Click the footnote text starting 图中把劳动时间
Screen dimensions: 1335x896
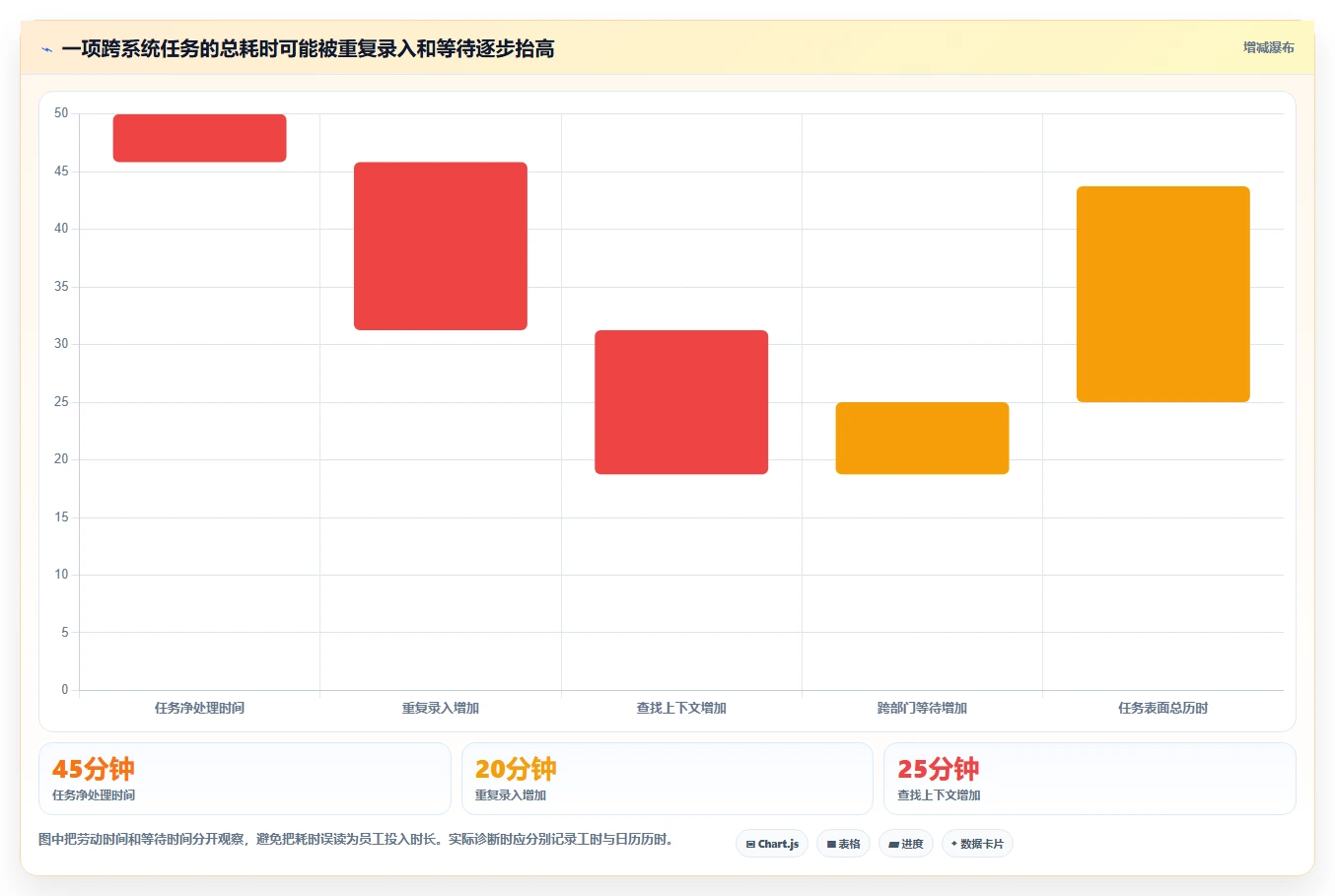point(356,840)
